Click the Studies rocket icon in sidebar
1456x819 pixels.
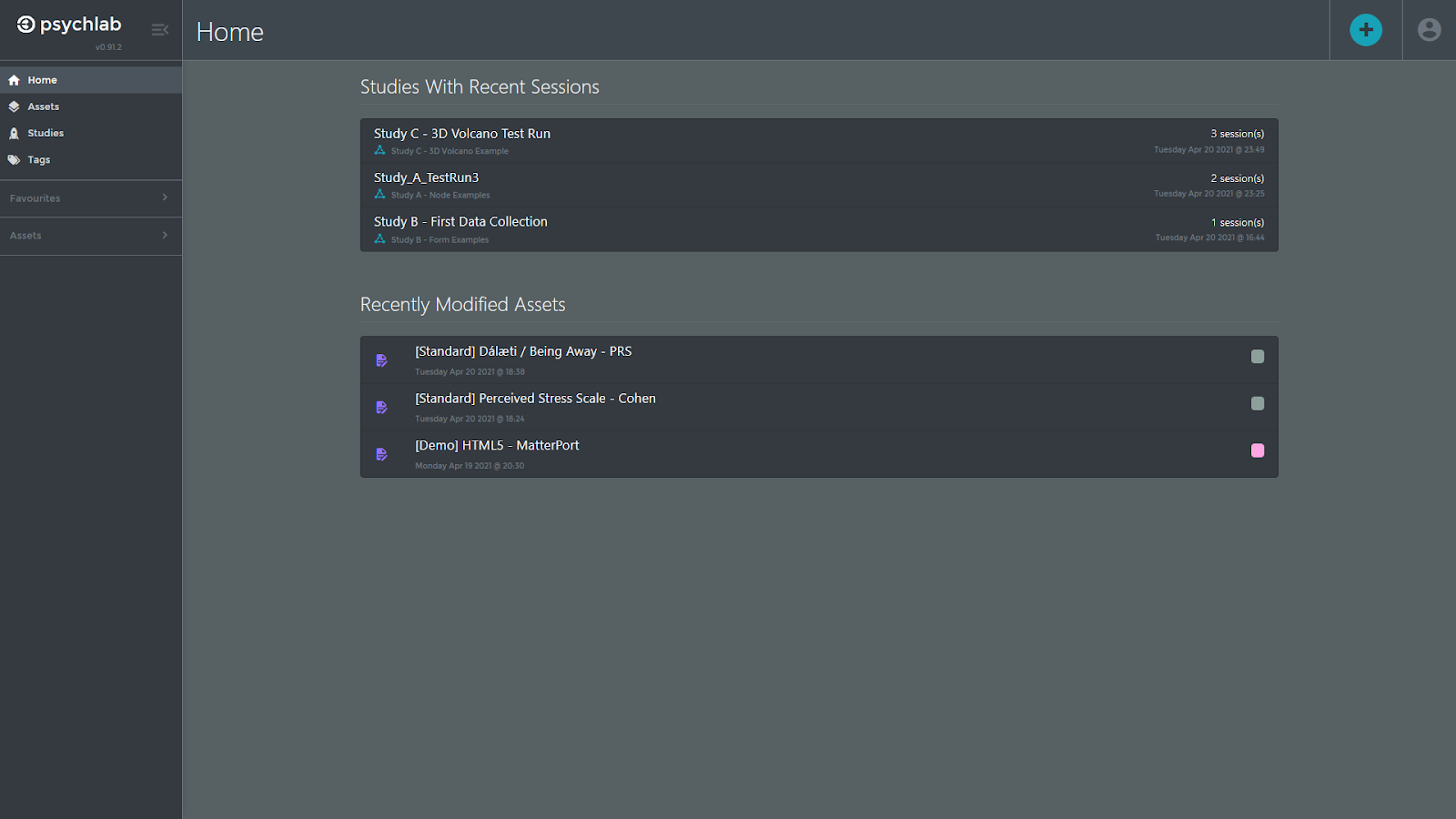[14, 133]
